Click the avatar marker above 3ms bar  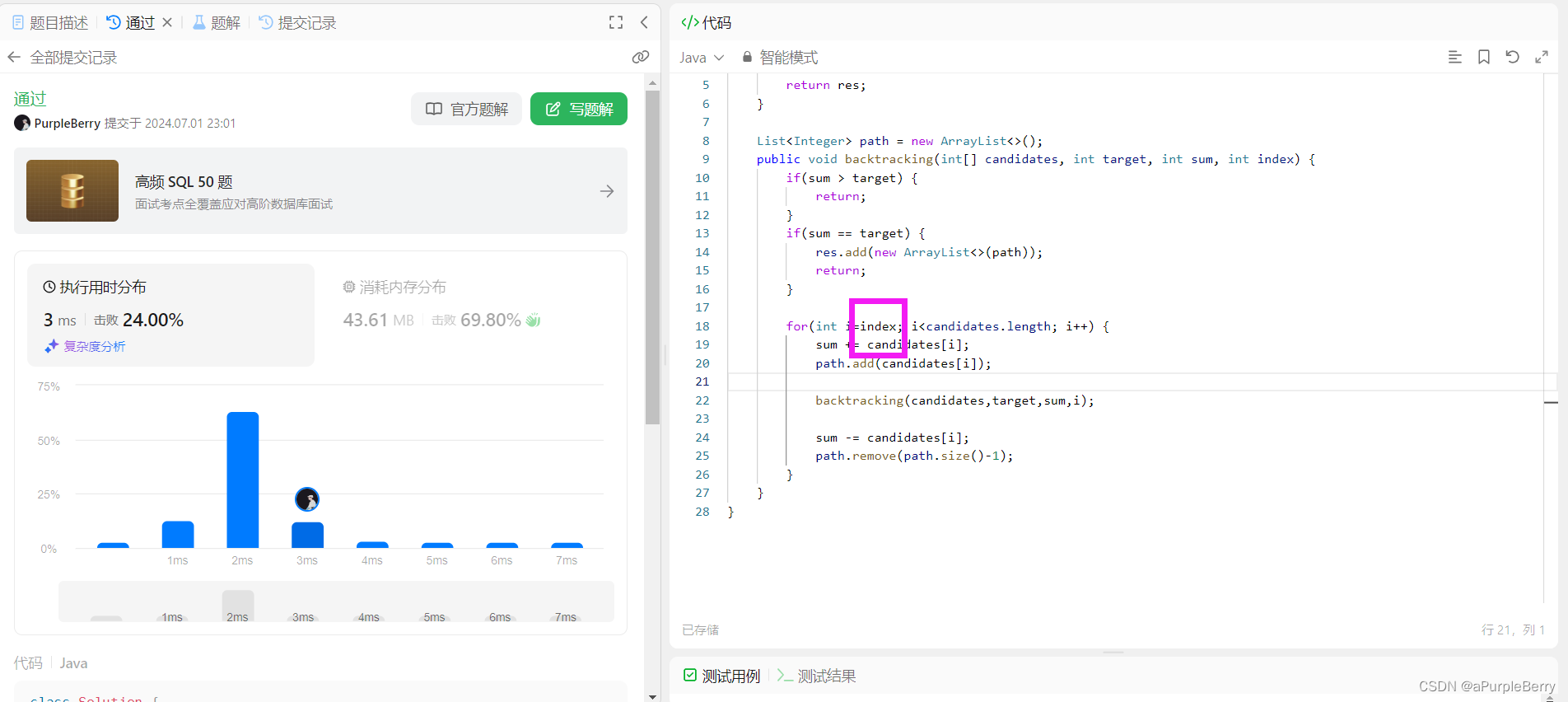pyautogui.click(x=307, y=499)
